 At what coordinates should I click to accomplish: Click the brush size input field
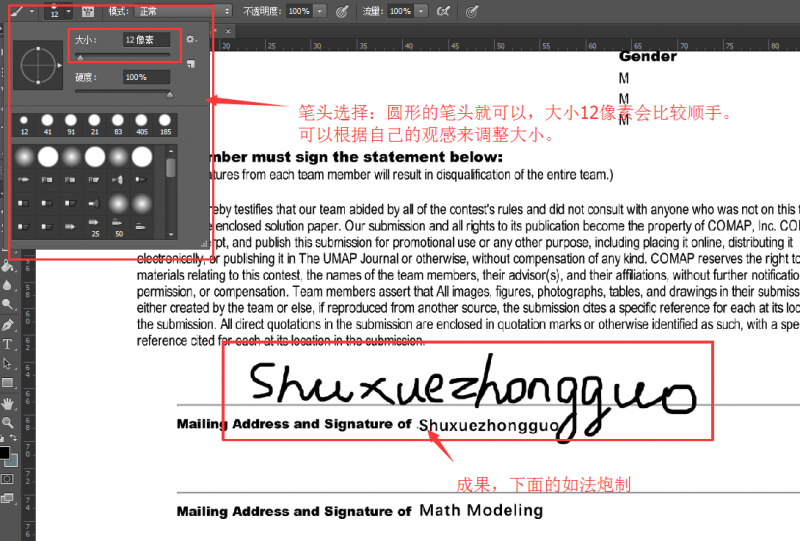[x=146, y=40]
